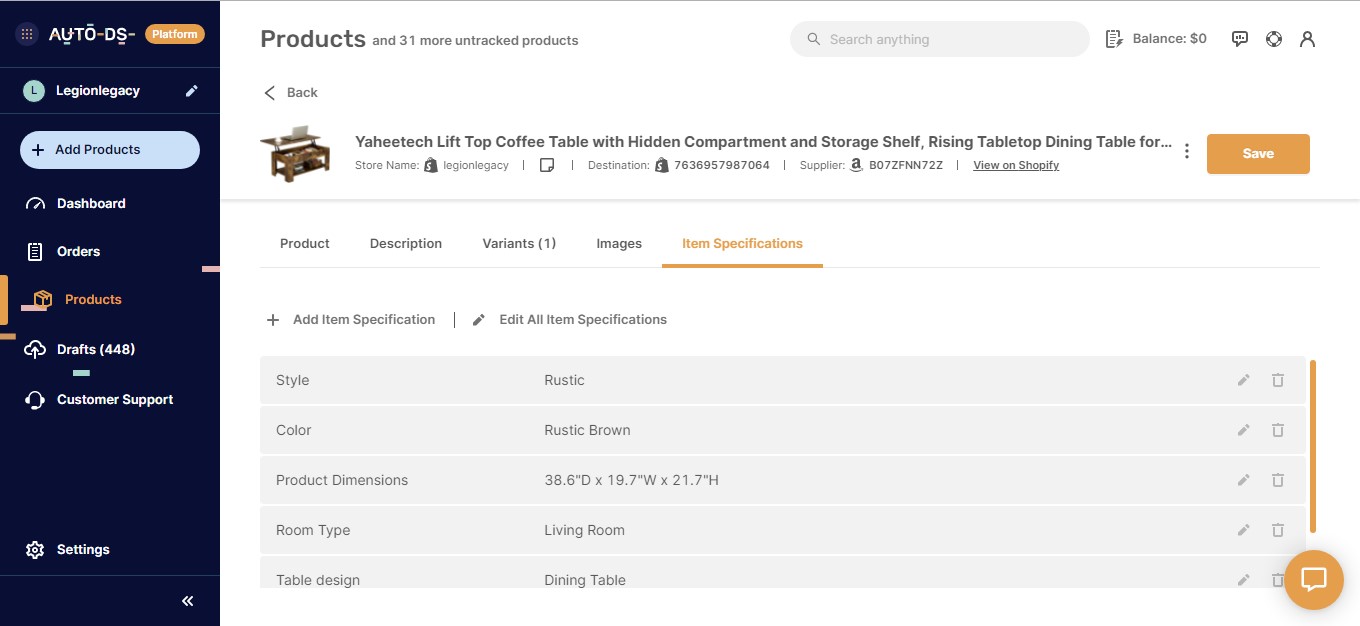
Task: Open the user account profile icon
Action: (x=1307, y=39)
